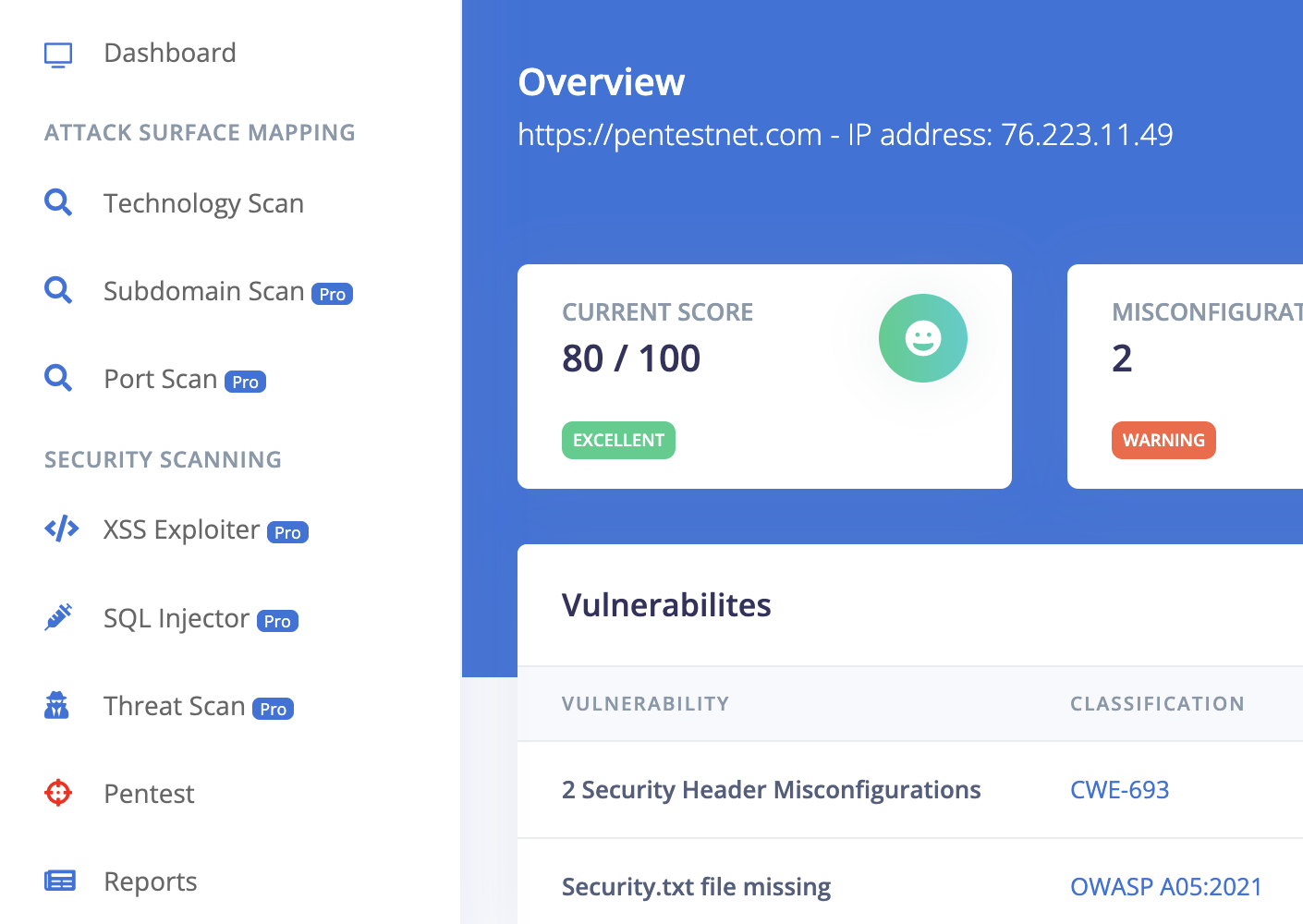The image size is (1303, 924).
Task: Click the CURRENT SCORE label
Action: 657,312
